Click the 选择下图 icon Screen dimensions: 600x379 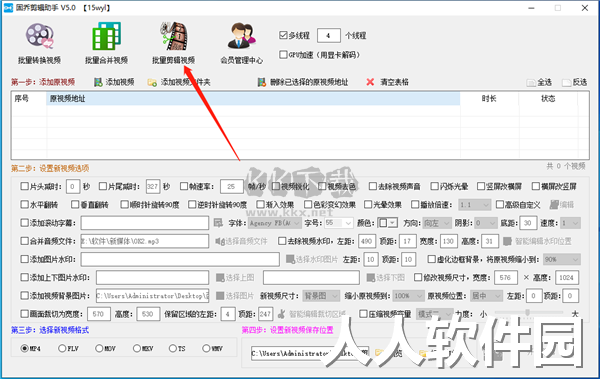(x=370, y=278)
